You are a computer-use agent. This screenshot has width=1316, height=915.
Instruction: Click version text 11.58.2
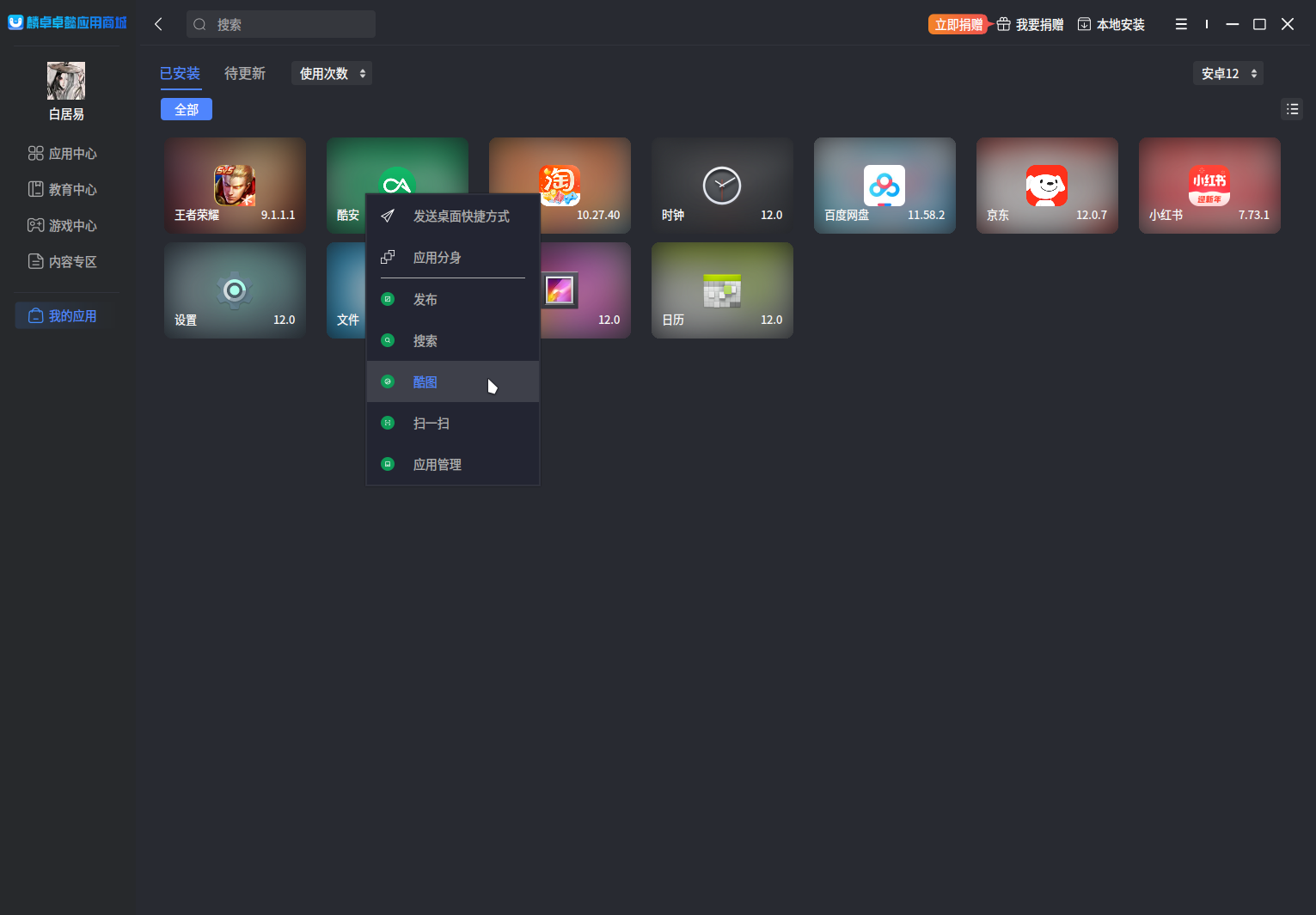[x=926, y=216]
